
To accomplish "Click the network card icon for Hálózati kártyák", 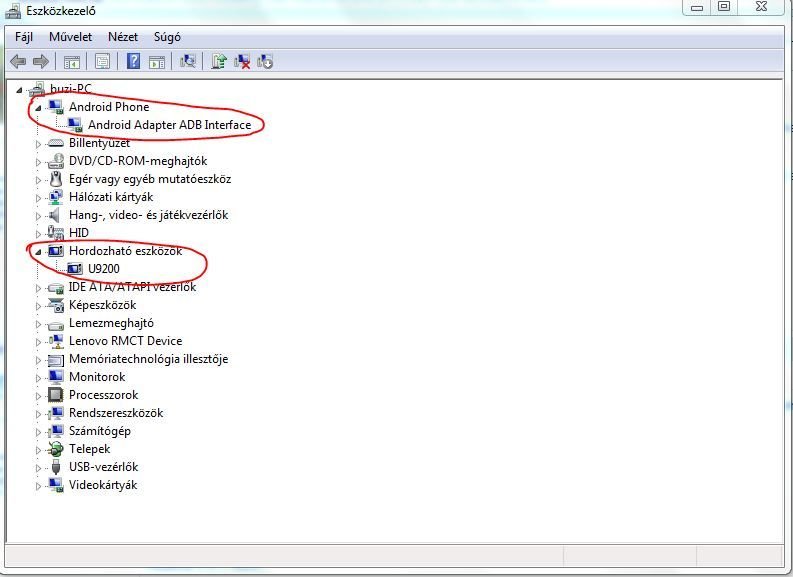I will click(x=56, y=197).
